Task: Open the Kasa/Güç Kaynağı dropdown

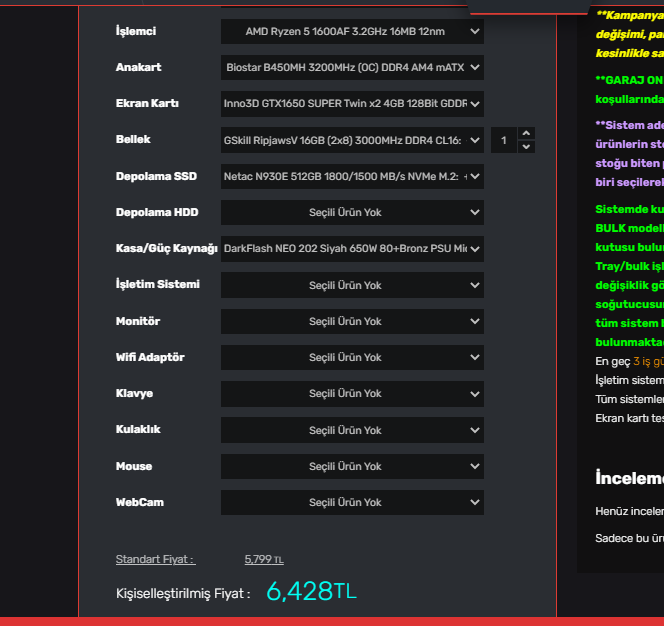Action: tap(352, 249)
